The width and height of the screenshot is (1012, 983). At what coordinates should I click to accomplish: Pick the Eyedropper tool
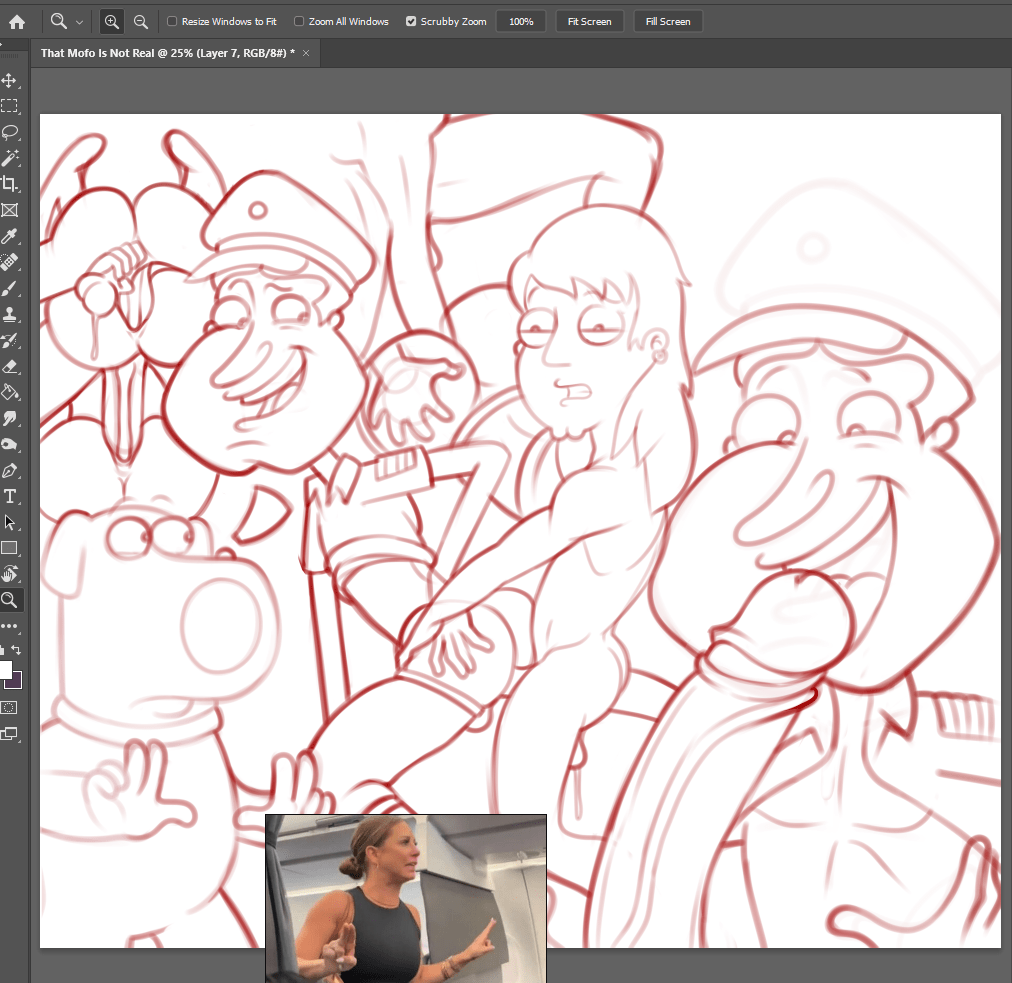click(10, 236)
